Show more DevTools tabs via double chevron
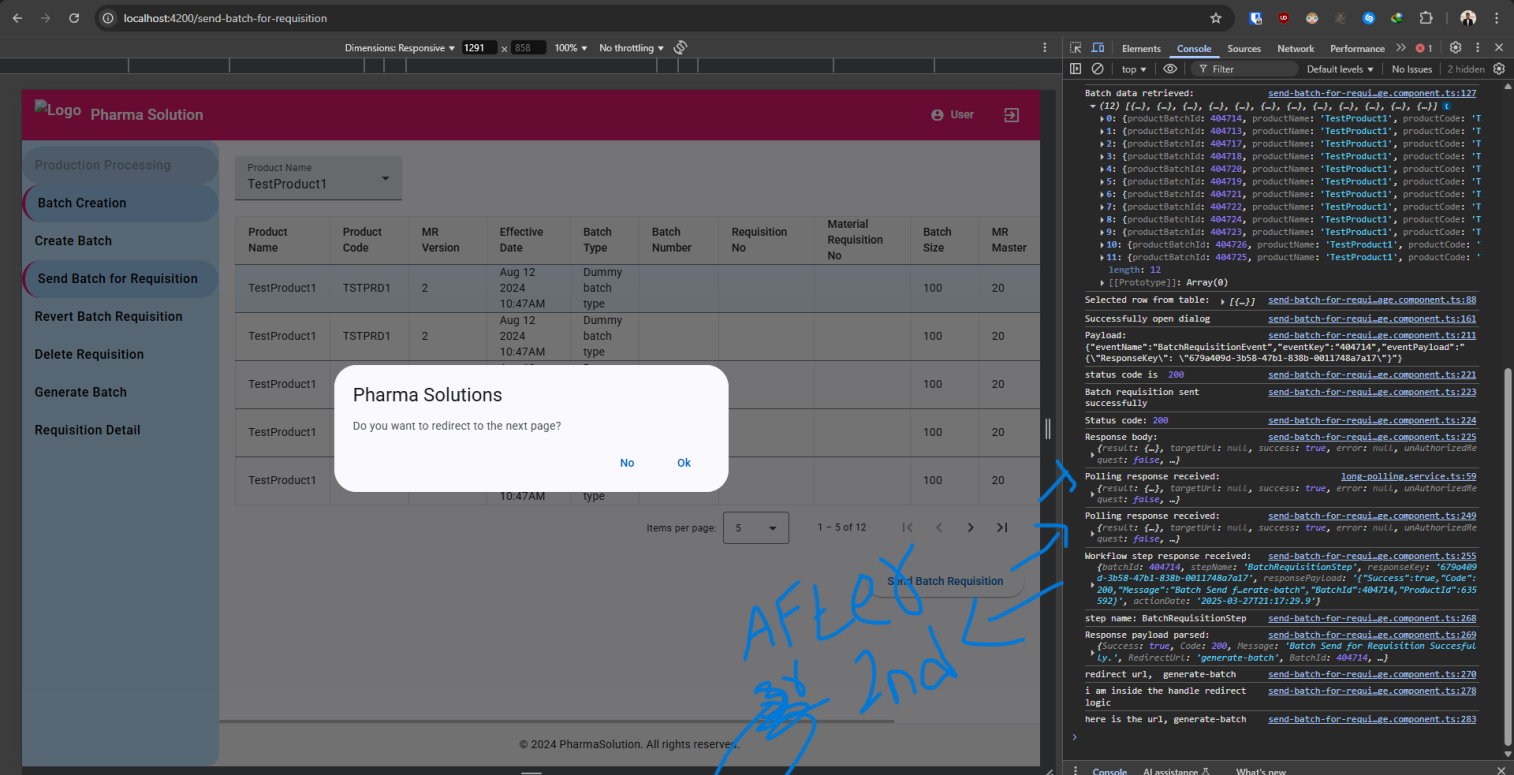This screenshot has height=775, width=1514. [1401, 48]
